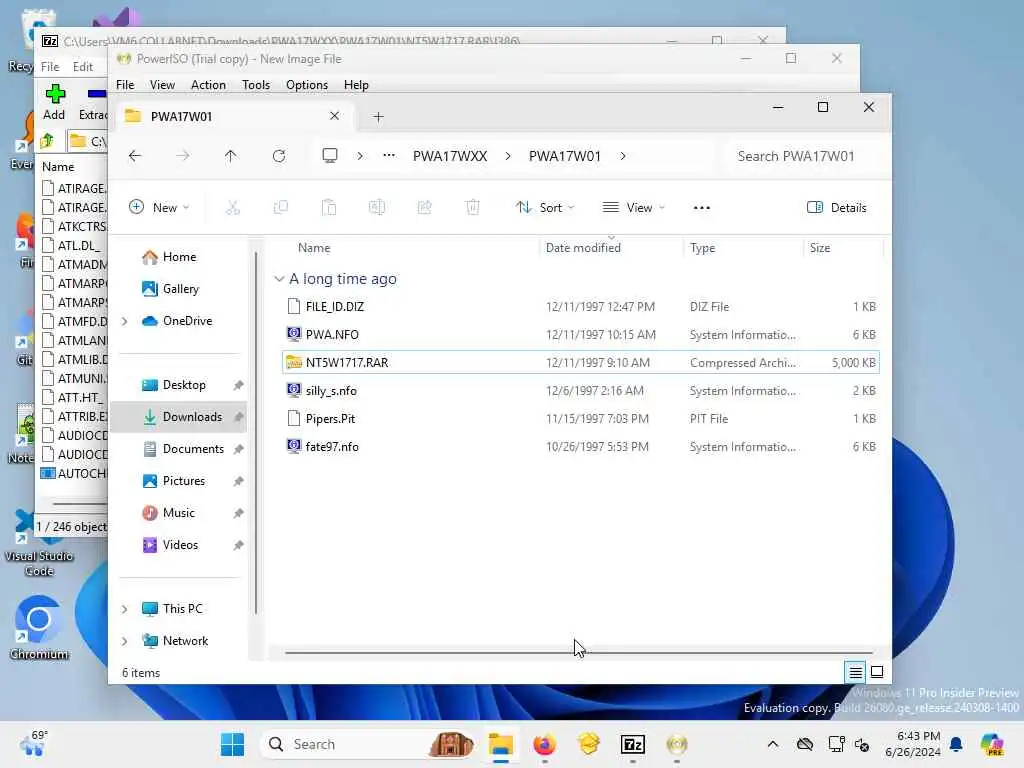Open PowerISO Help menu

tap(356, 85)
